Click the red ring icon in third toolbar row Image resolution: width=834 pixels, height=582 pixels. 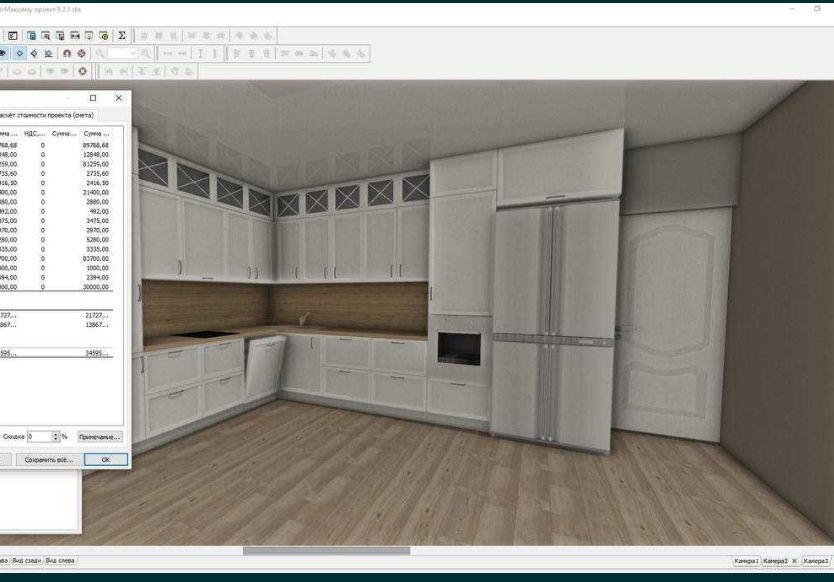click(x=82, y=71)
